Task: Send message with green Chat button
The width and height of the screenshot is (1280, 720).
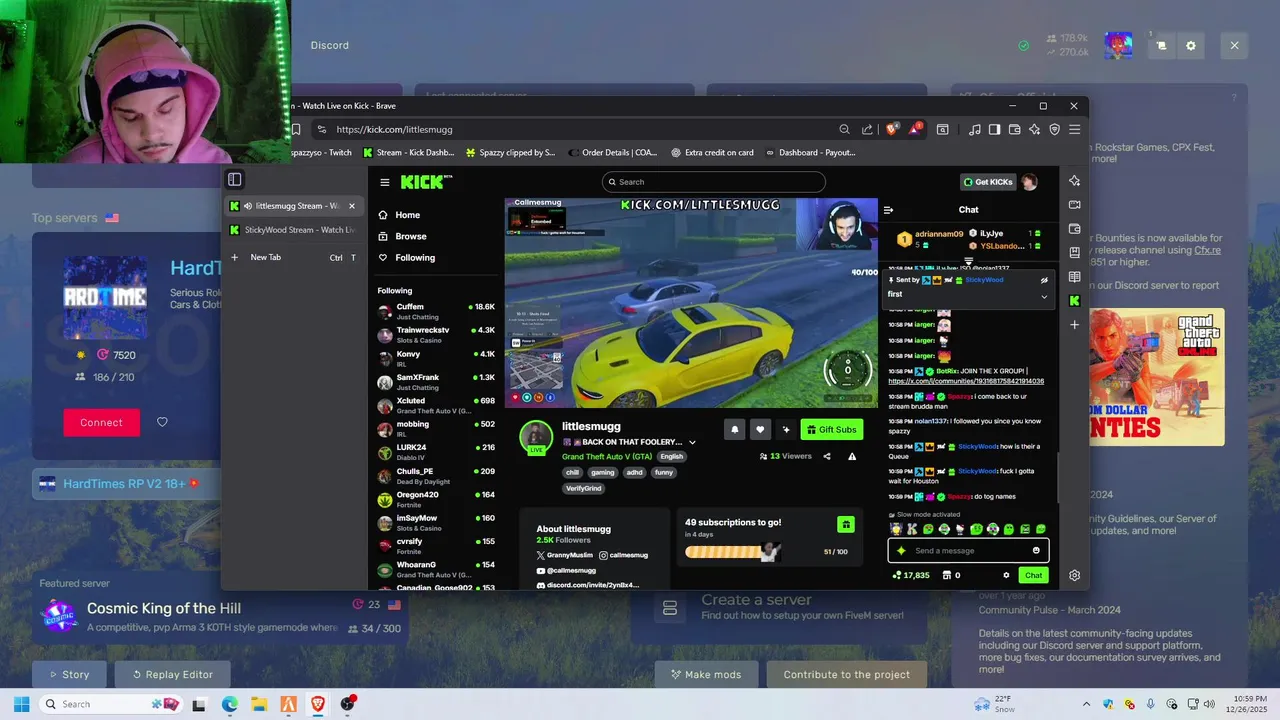Action: [x=1033, y=575]
